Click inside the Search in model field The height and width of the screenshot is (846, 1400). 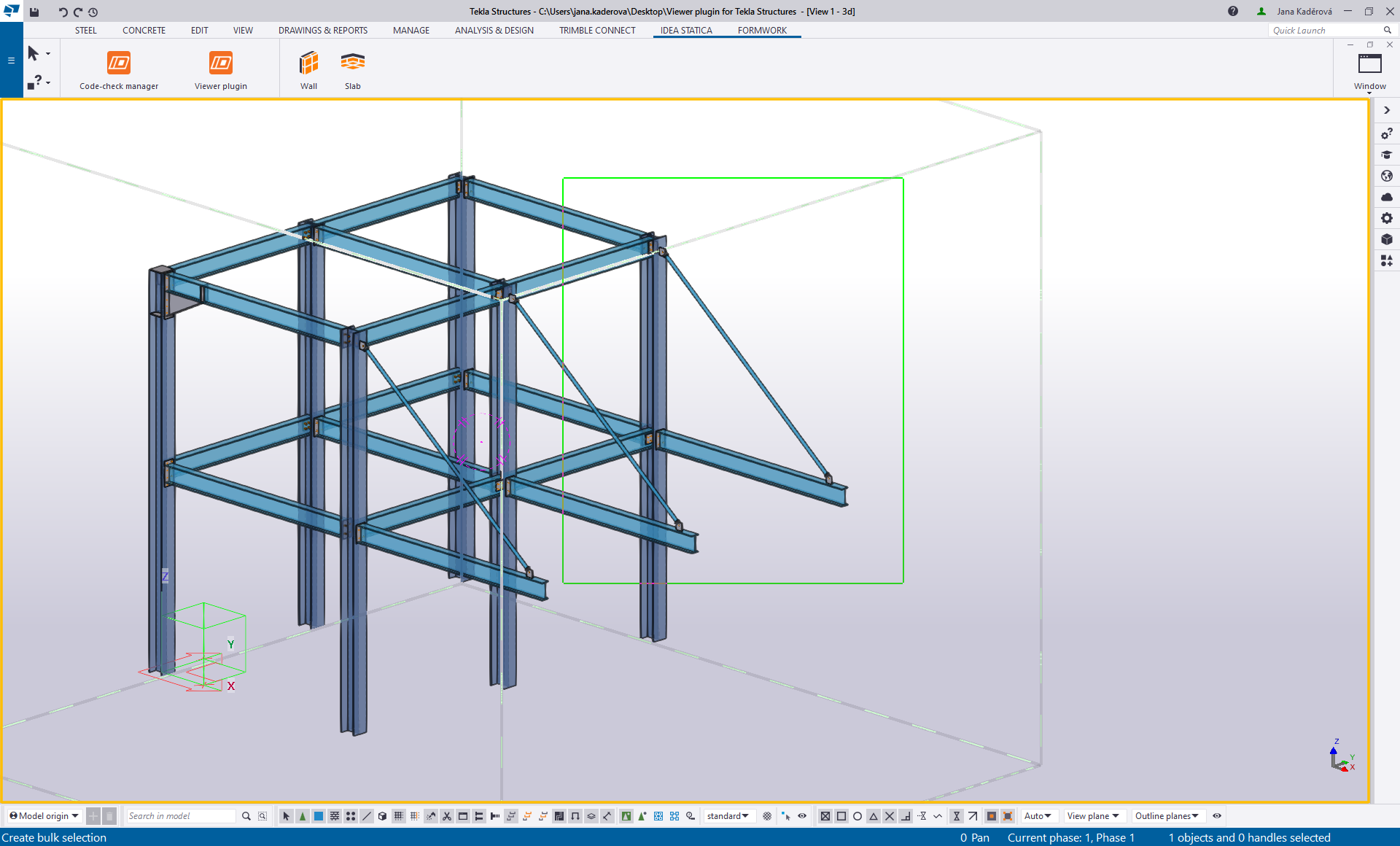click(181, 816)
